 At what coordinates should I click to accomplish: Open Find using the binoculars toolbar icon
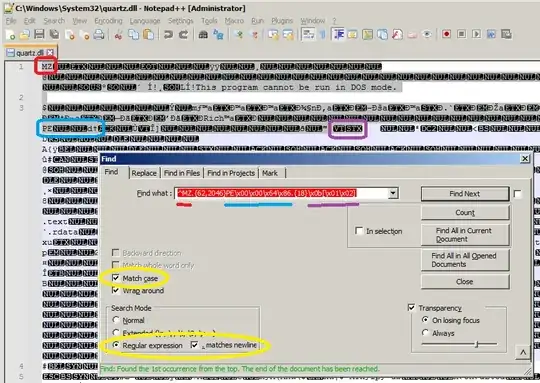tap(203, 34)
